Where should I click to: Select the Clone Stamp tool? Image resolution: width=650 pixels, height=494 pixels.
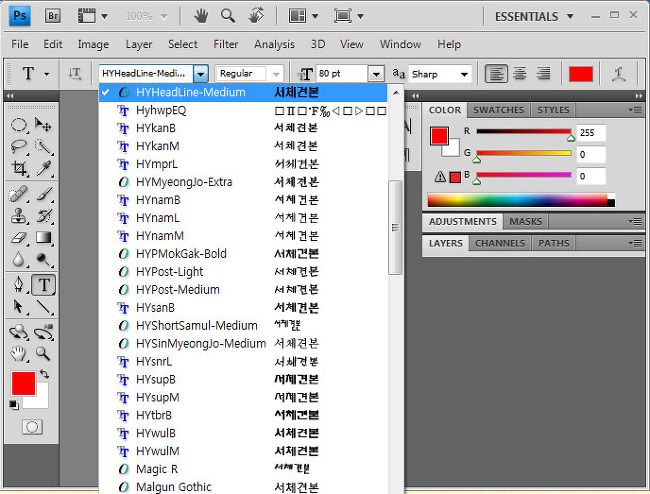19,216
